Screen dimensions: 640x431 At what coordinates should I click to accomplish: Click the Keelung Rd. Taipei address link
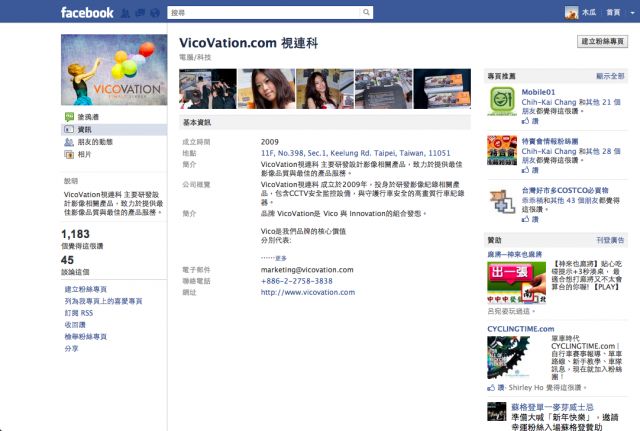(356, 153)
